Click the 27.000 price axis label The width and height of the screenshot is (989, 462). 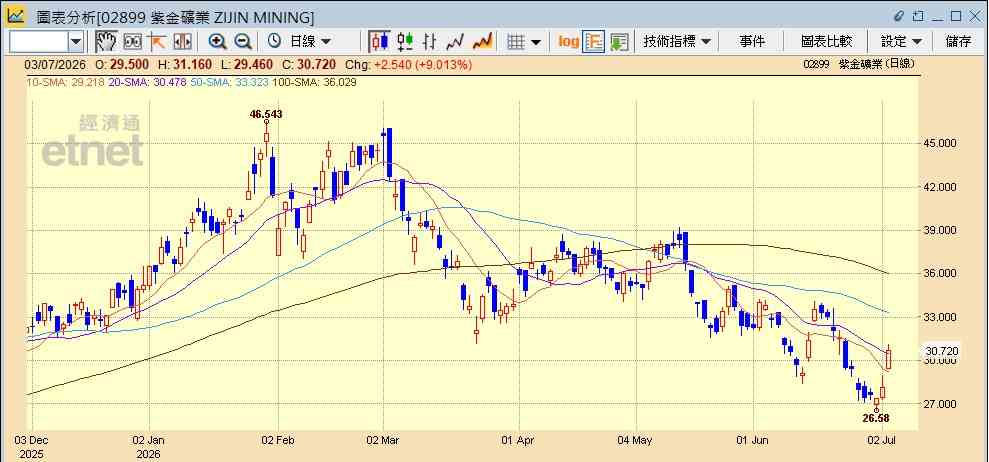coord(939,404)
